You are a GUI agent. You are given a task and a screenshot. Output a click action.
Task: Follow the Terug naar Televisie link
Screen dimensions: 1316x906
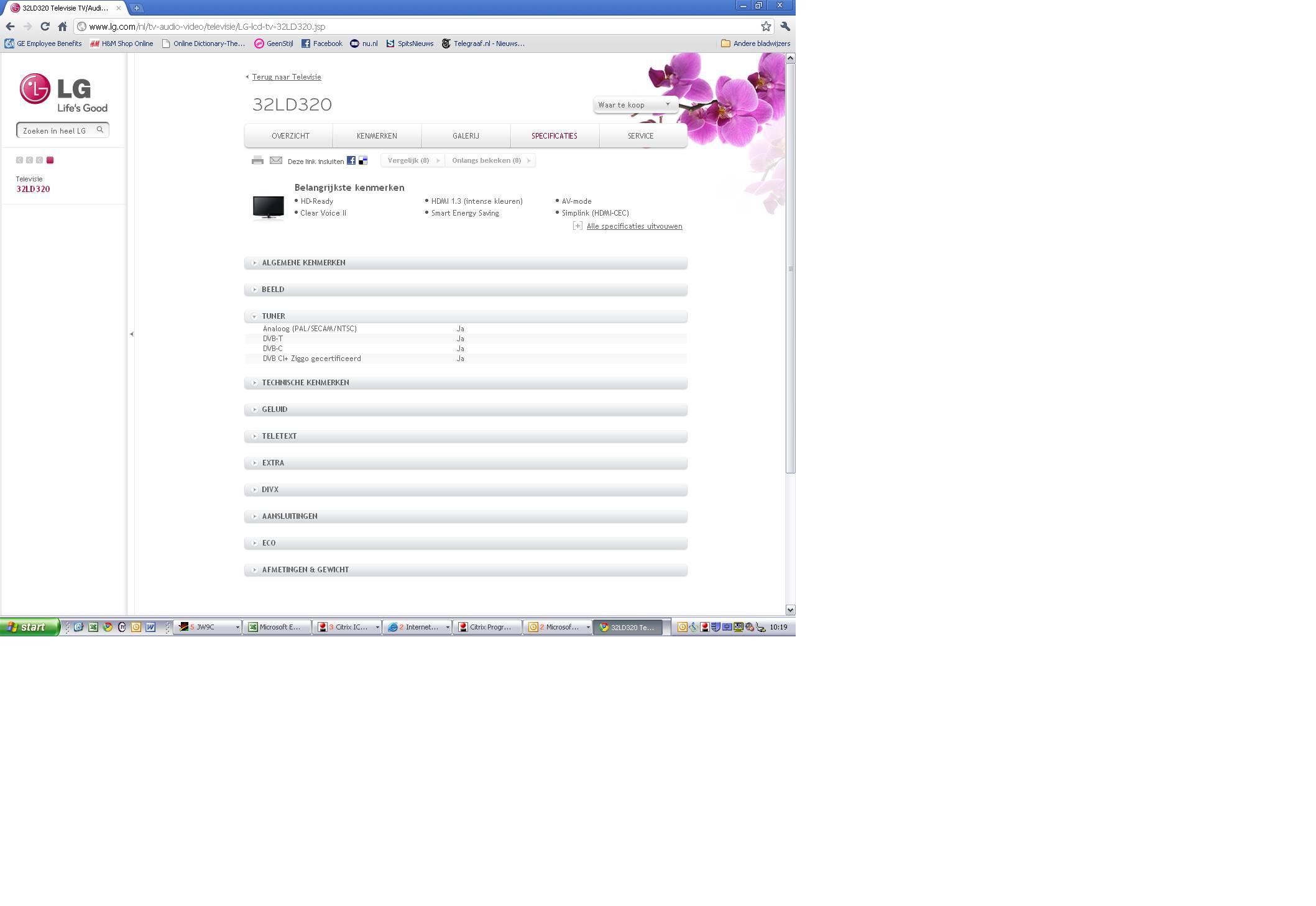(x=287, y=77)
